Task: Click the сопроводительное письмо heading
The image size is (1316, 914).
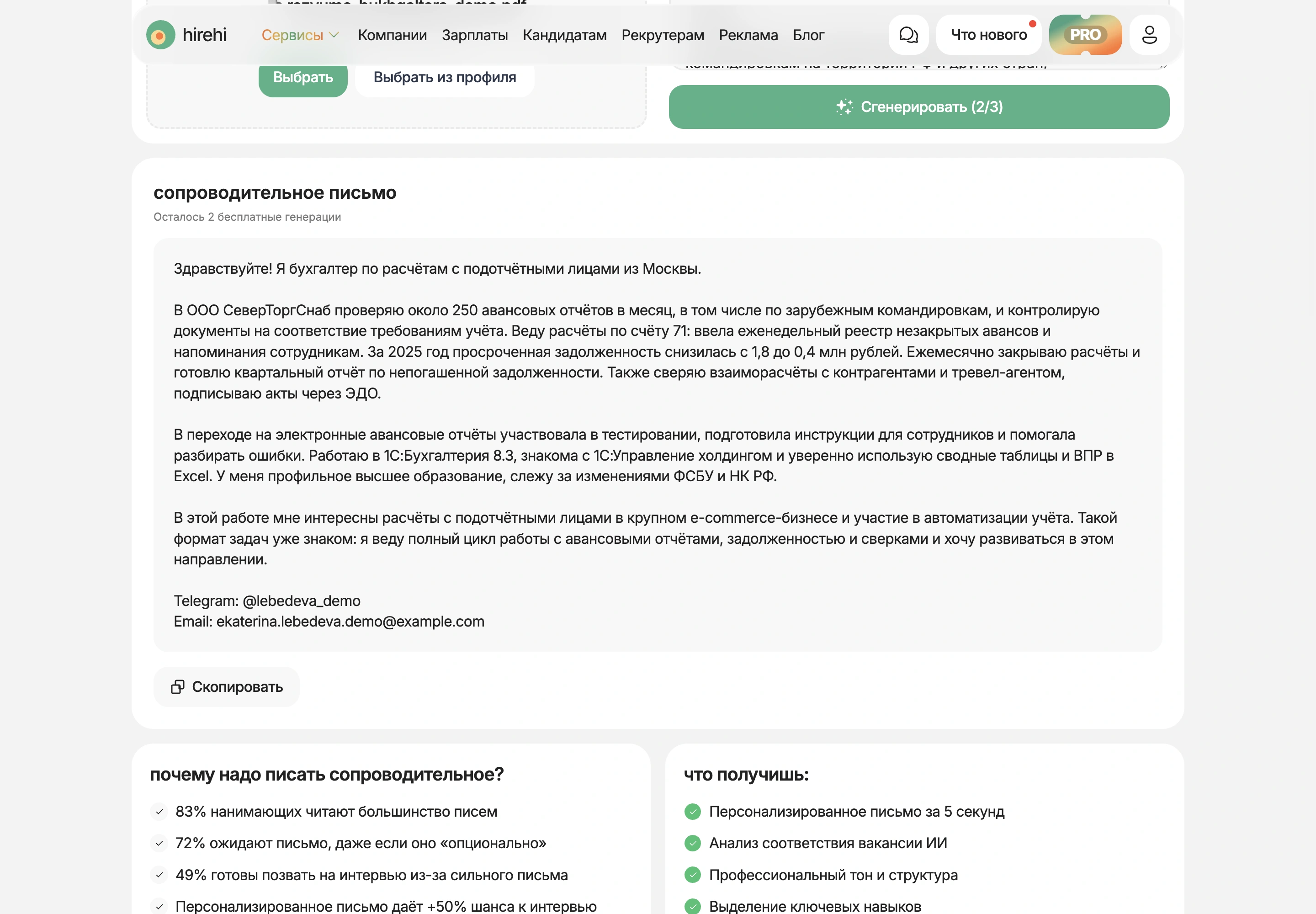Action: coord(275,193)
